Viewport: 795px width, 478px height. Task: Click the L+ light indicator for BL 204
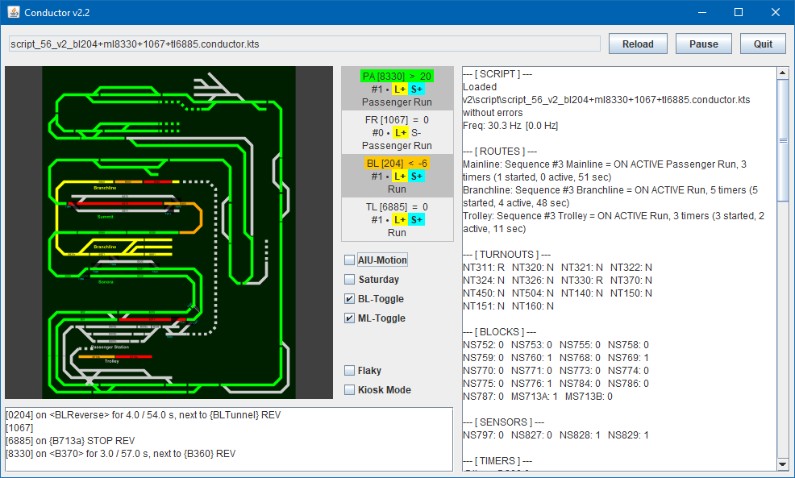coord(399,175)
